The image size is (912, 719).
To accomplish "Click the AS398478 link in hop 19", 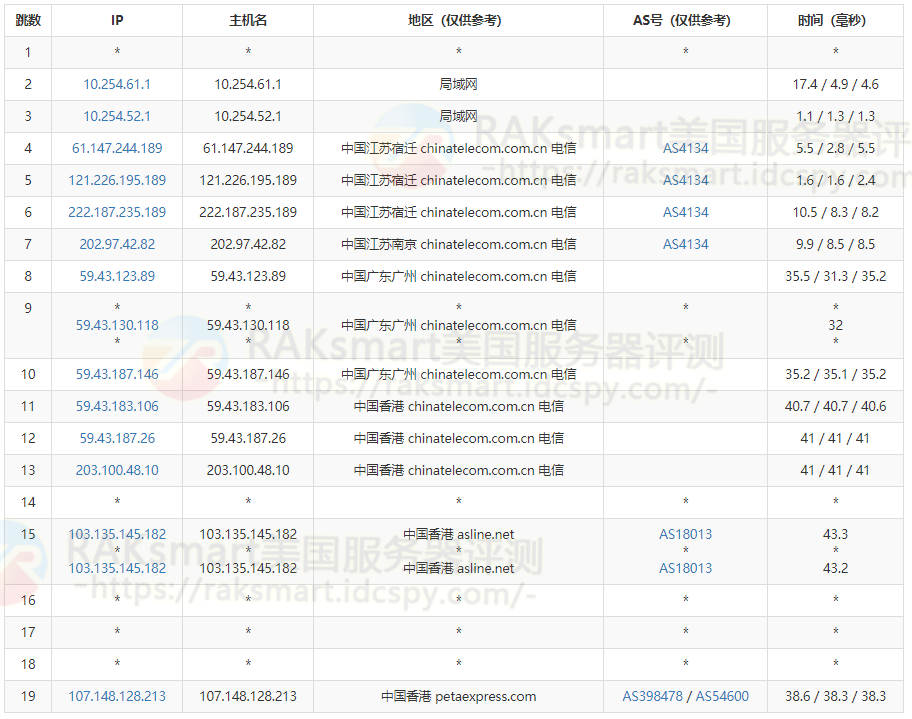I will [x=652, y=697].
